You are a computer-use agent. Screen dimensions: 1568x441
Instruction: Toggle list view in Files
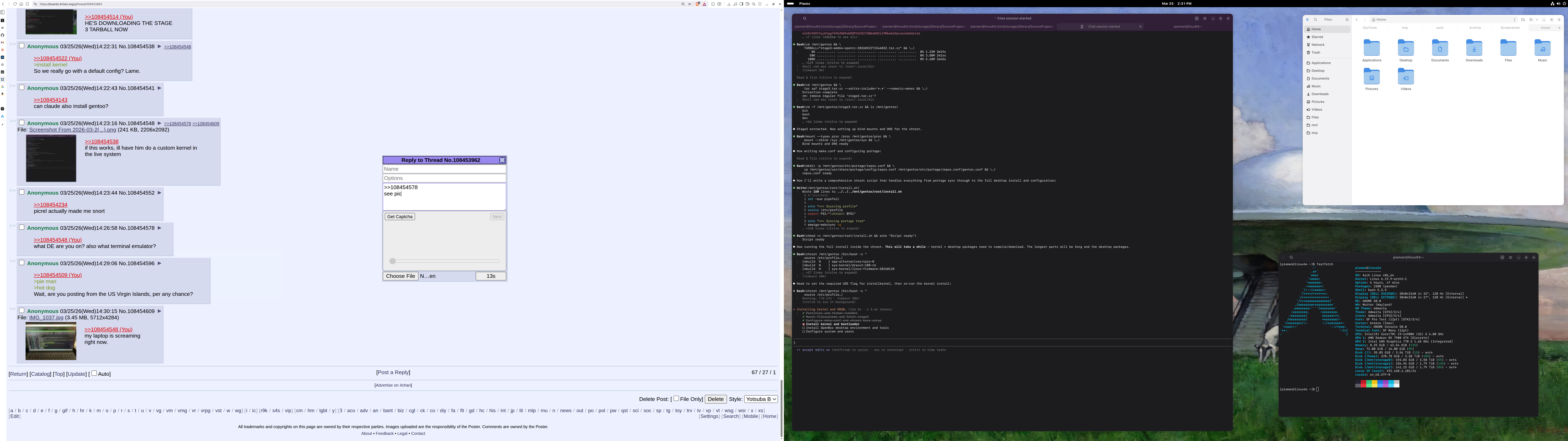[1531, 19]
